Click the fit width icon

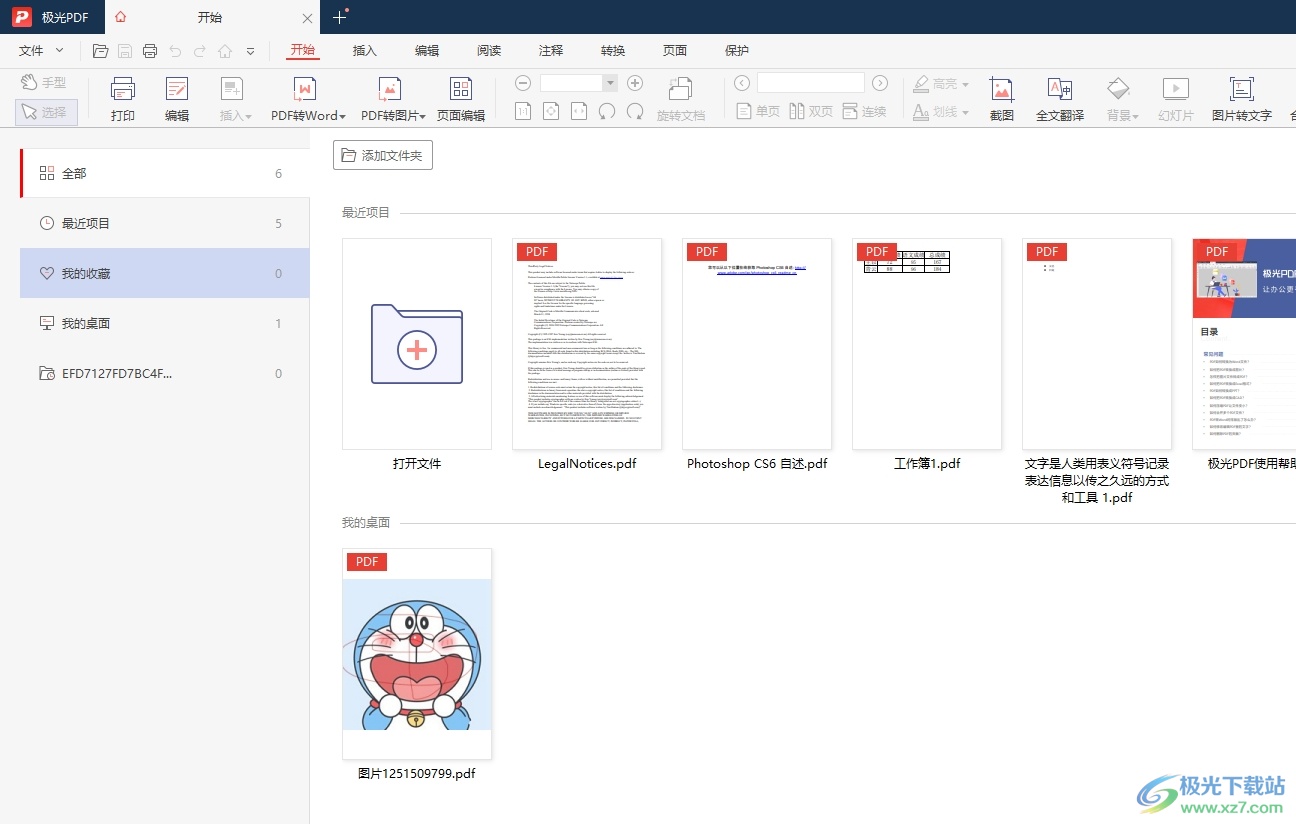(578, 111)
